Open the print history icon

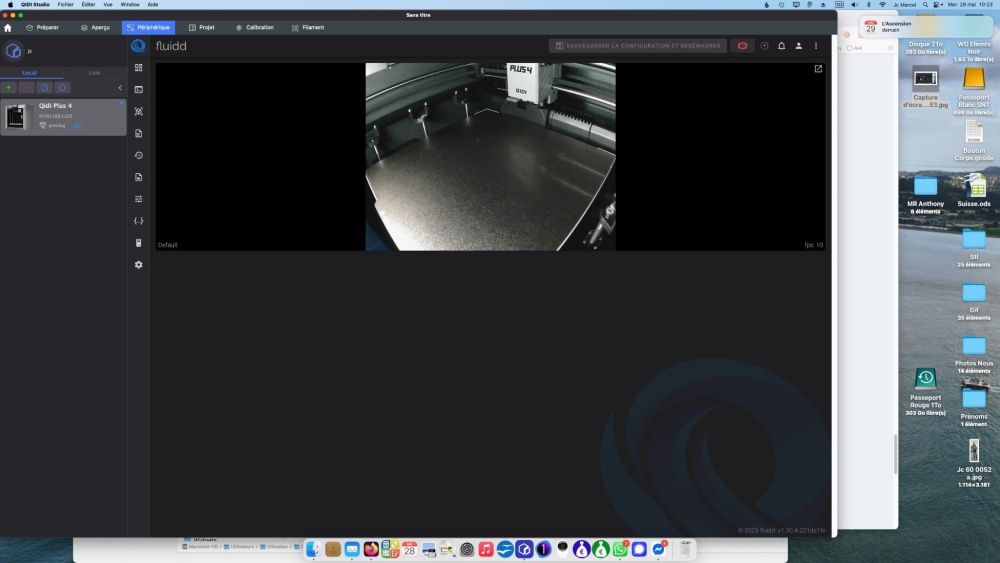click(x=138, y=156)
